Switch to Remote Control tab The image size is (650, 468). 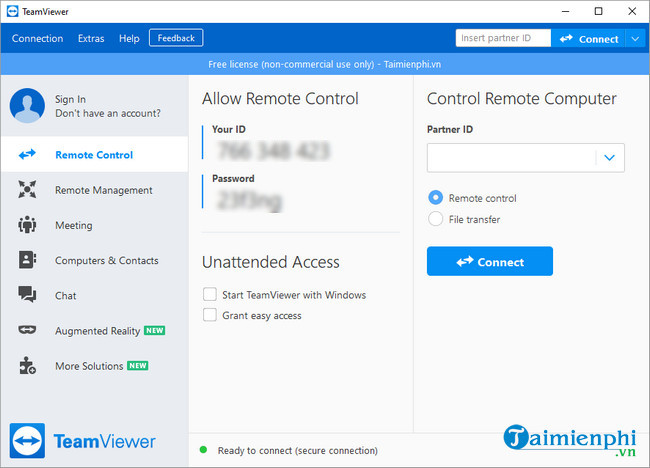point(95,155)
